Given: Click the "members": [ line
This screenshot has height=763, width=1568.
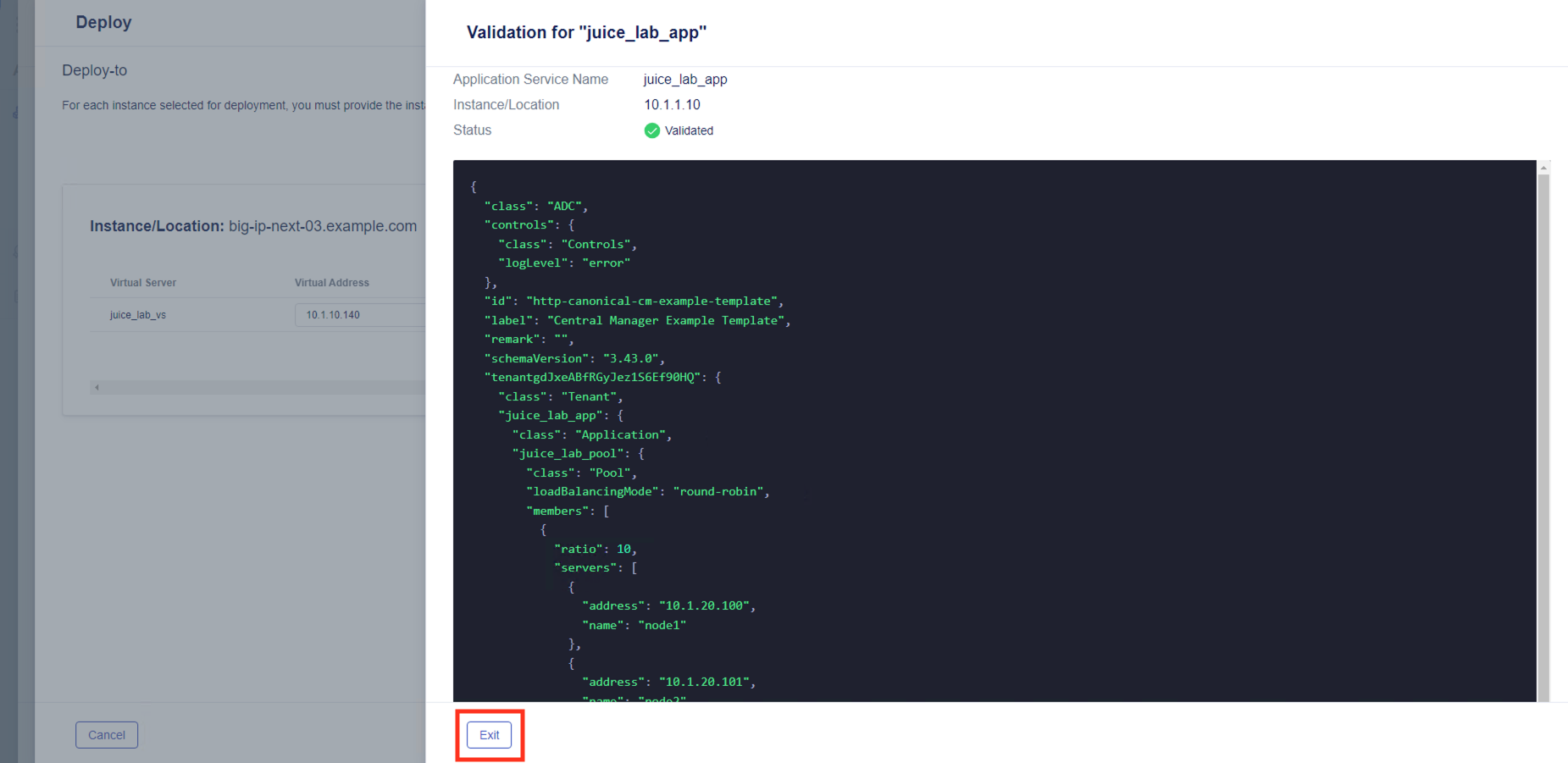Looking at the screenshot, I should click(568, 511).
